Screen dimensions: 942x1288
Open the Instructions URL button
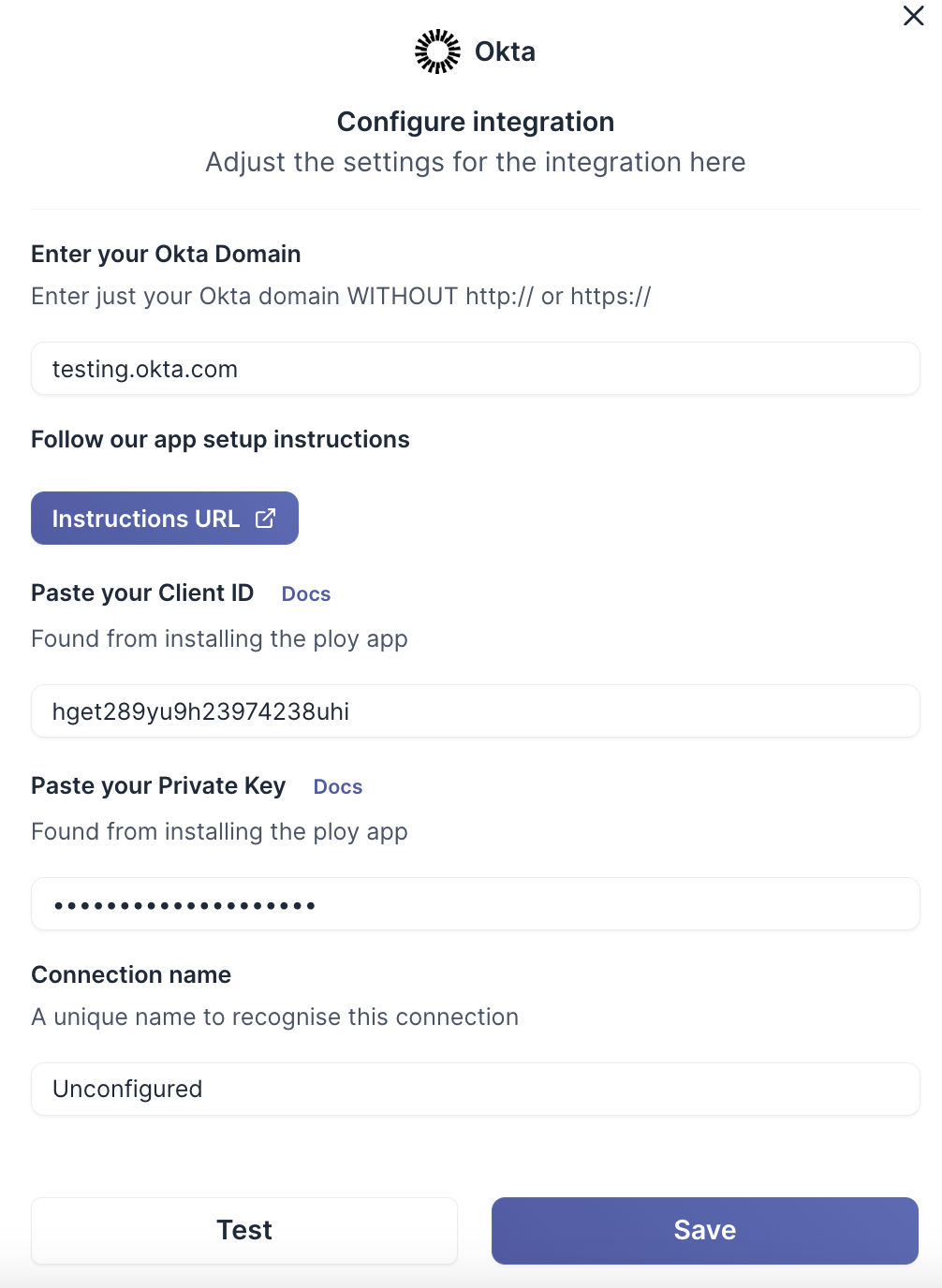coord(164,519)
